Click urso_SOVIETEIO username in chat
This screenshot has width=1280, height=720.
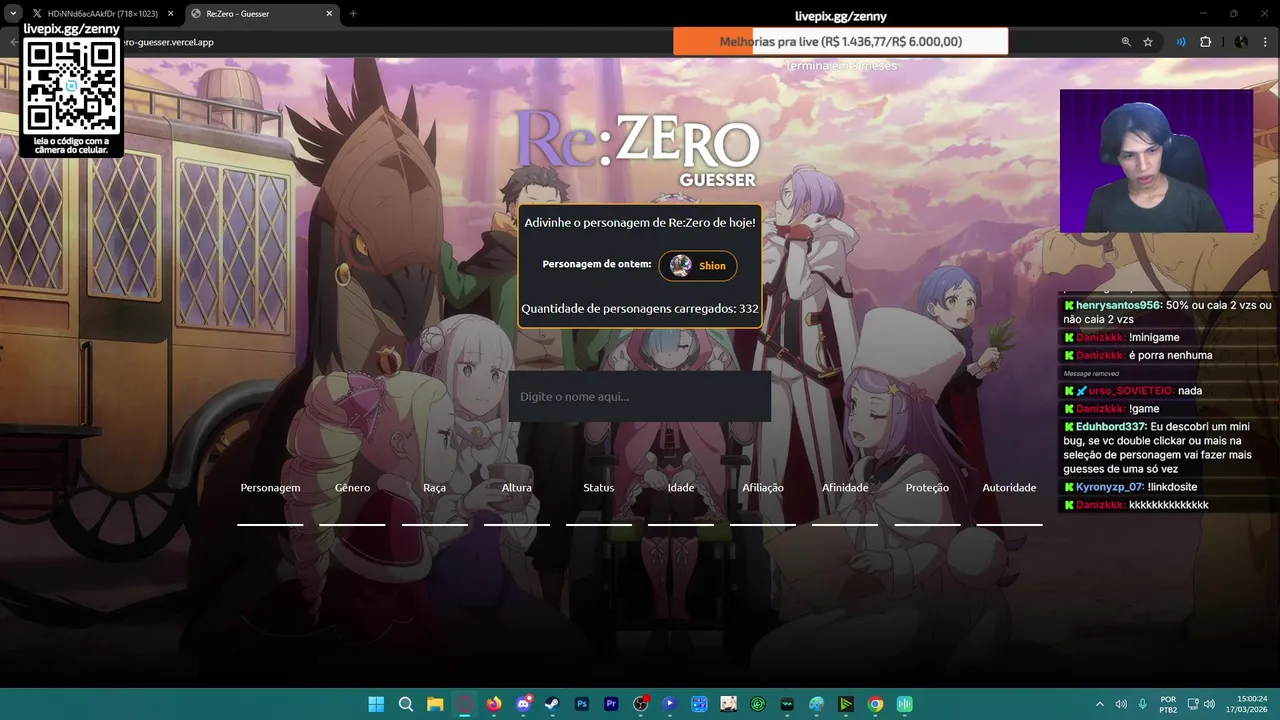(1131, 391)
